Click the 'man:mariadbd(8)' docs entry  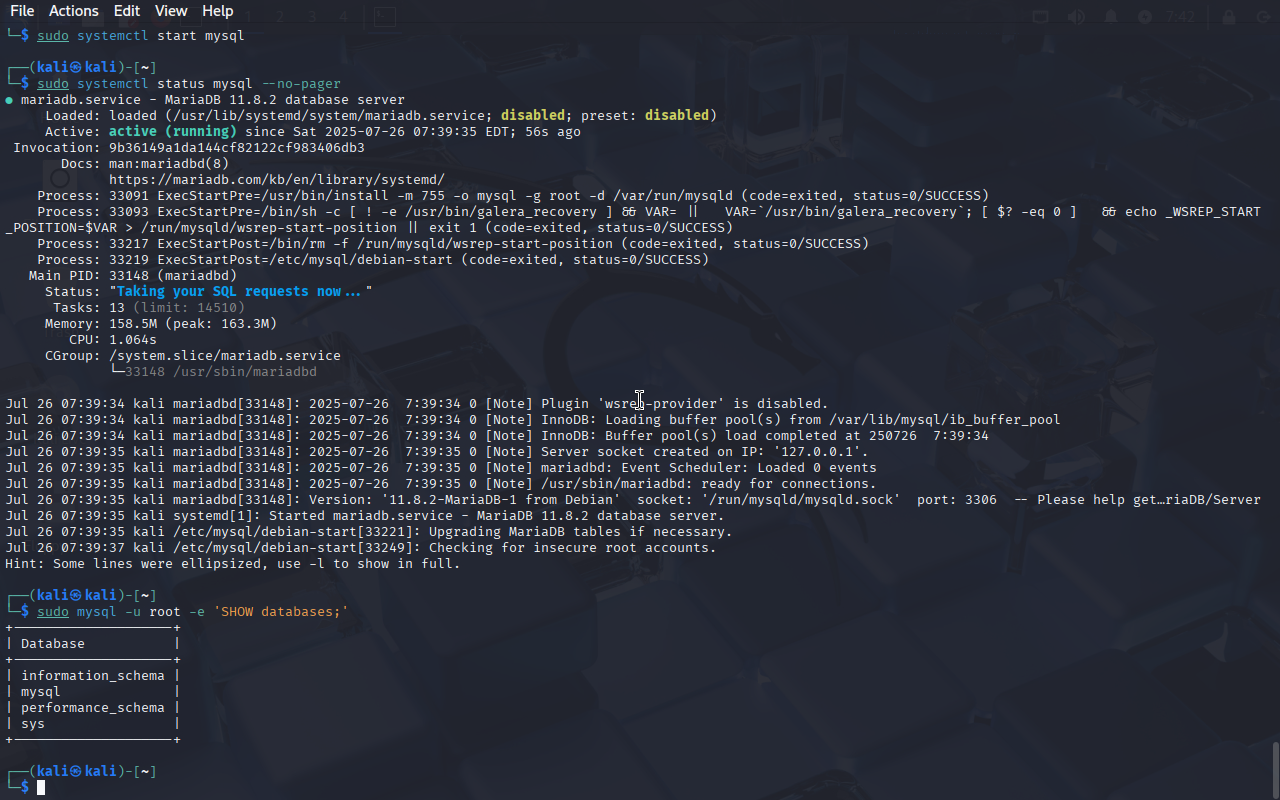[x=169, y=164]
